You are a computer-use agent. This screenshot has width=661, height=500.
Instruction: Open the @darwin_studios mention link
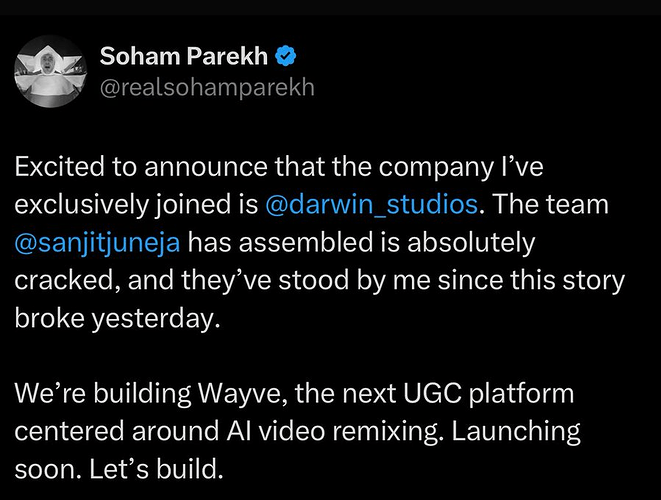tap(372, 204)
